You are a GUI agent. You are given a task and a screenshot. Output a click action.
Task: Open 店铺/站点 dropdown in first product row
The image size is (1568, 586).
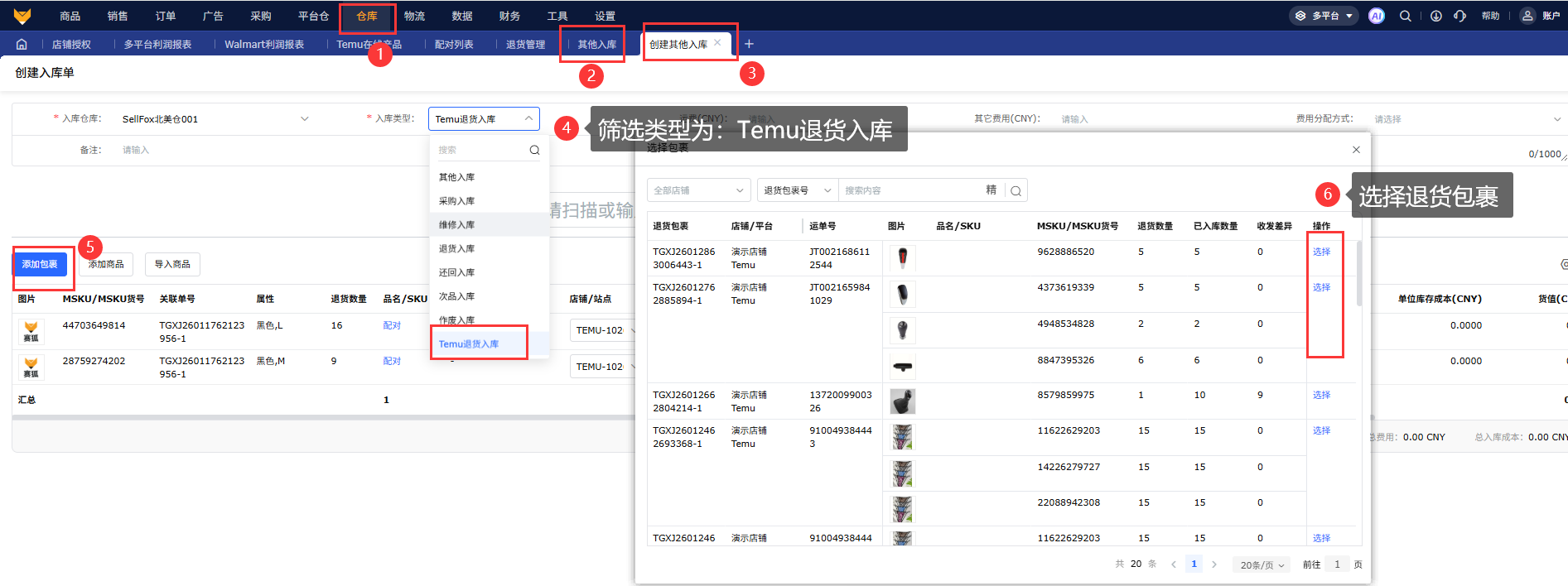pos(604,330)
